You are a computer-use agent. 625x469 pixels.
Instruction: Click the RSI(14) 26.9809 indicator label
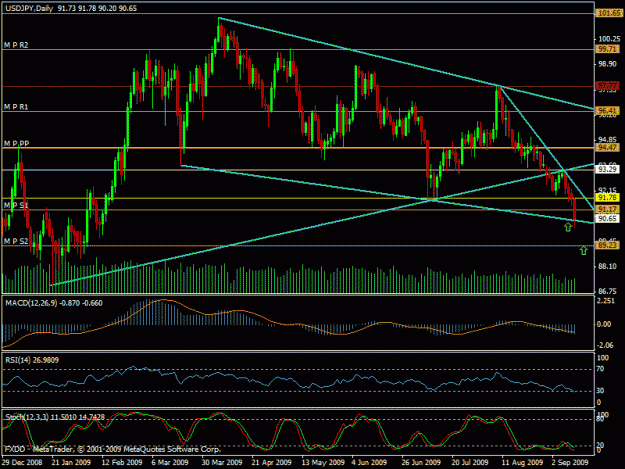(32, 360)
